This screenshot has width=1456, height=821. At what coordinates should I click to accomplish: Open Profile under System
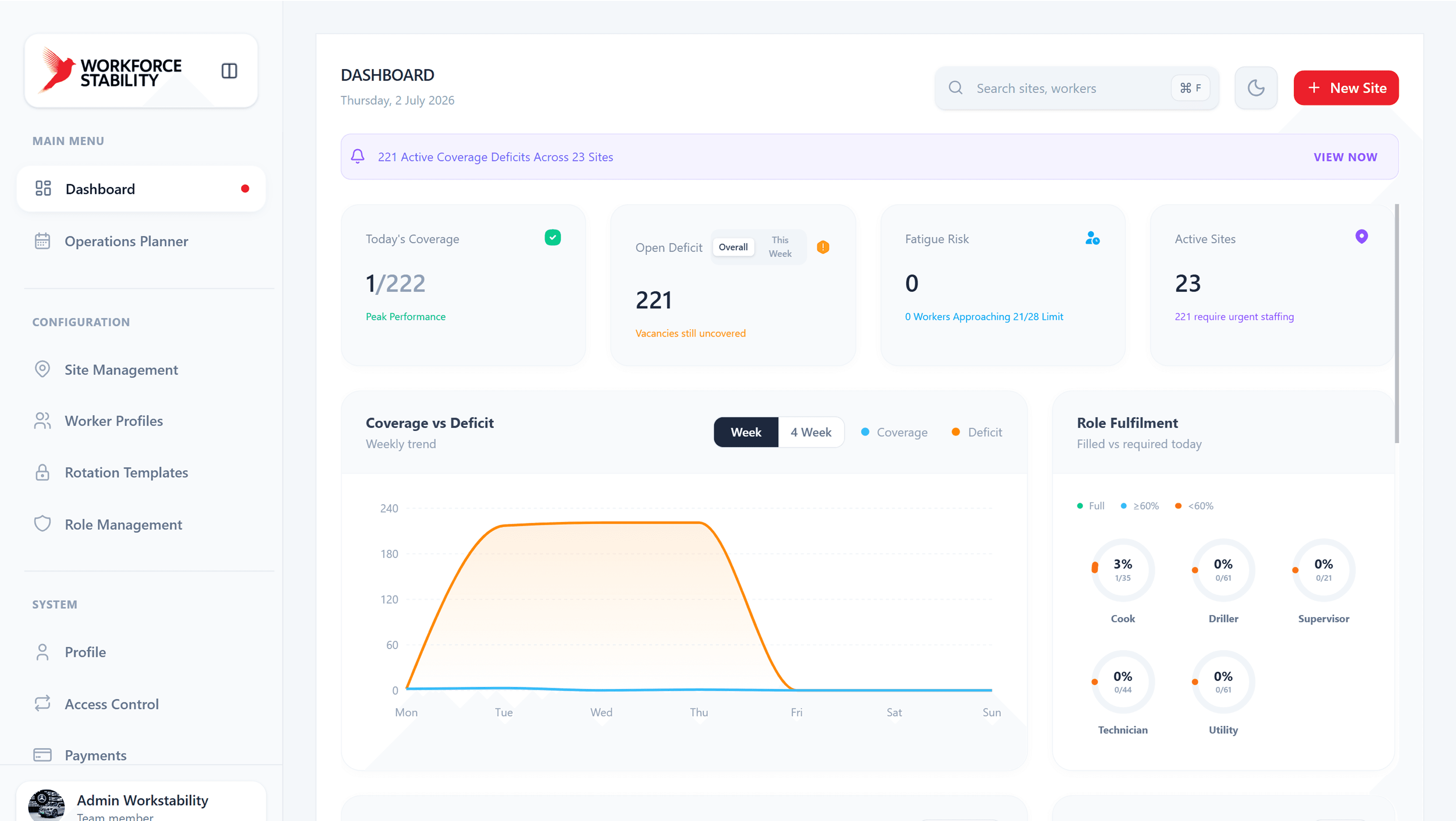point(141,652)
